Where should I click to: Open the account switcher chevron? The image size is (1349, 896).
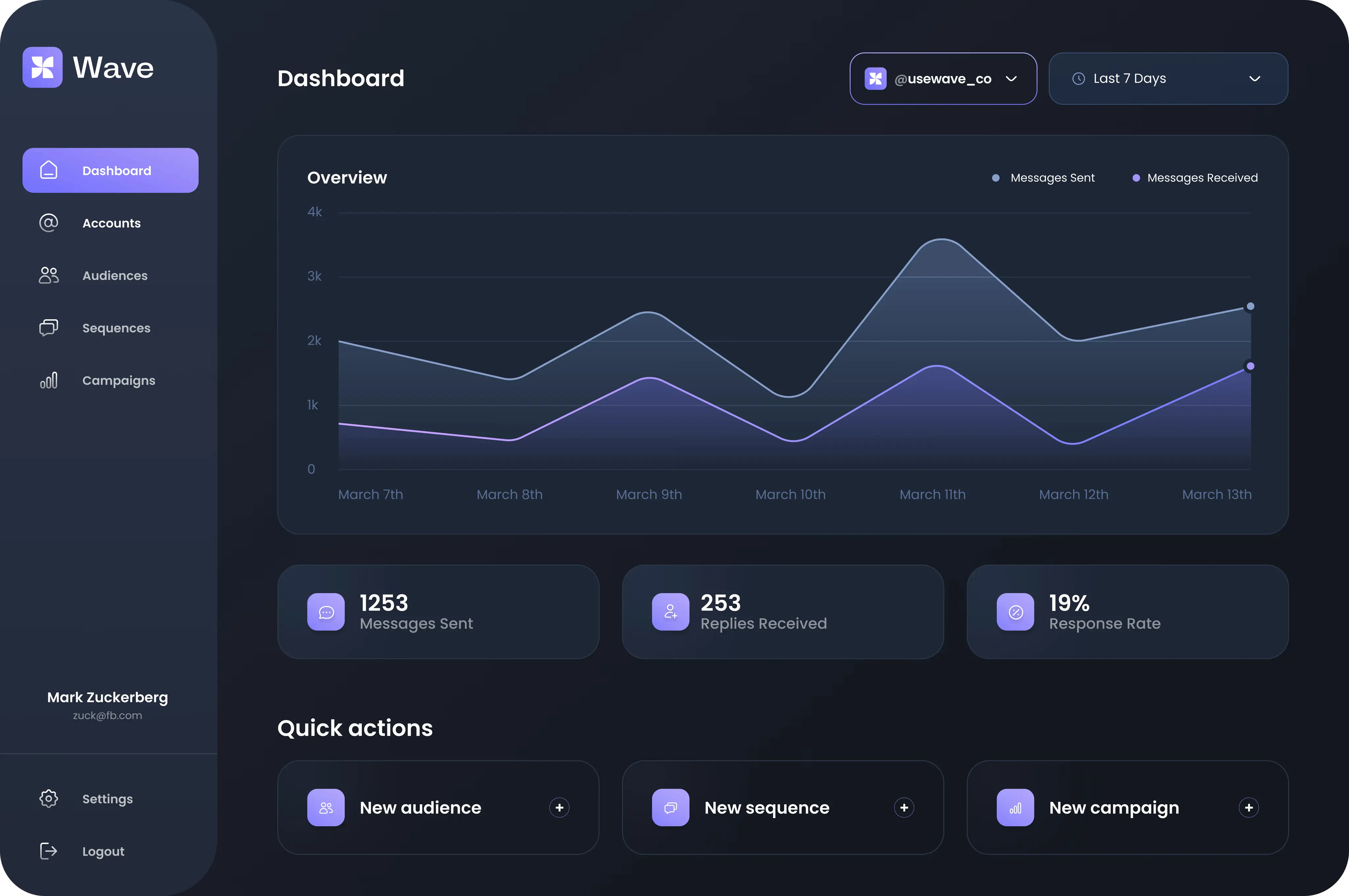click(x=1011, y=79)
